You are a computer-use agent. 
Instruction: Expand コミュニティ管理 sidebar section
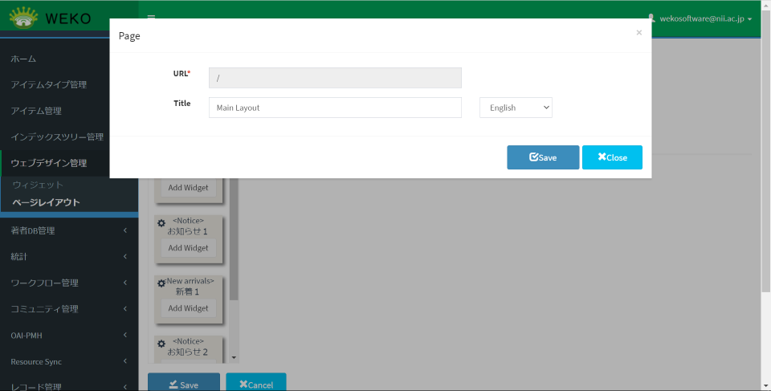(69, 309)
